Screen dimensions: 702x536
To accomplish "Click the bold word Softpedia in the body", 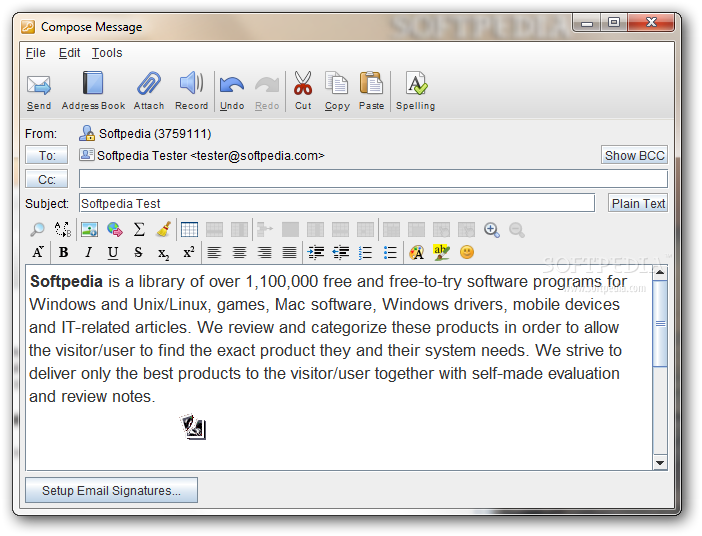I will click(x=66, y=282).
